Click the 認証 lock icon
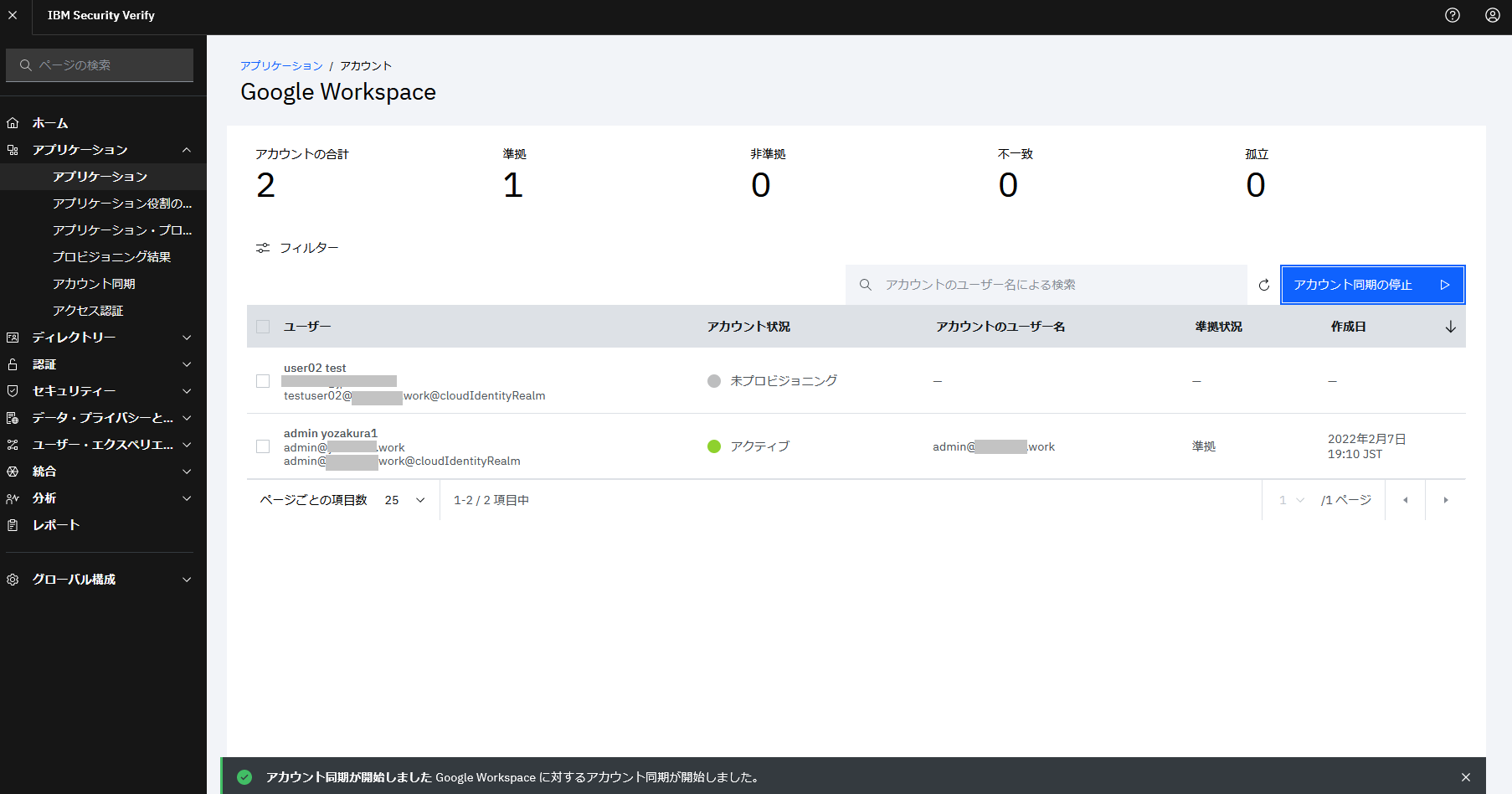Image resolution: width=1512 pixels, height=794 pixels. [13, 364]
